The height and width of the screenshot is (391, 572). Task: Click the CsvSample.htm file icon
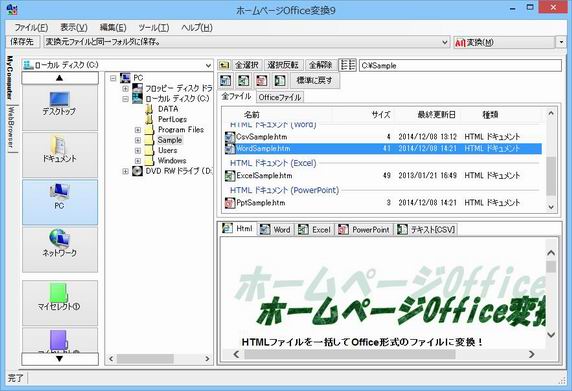tap(230, 137)
